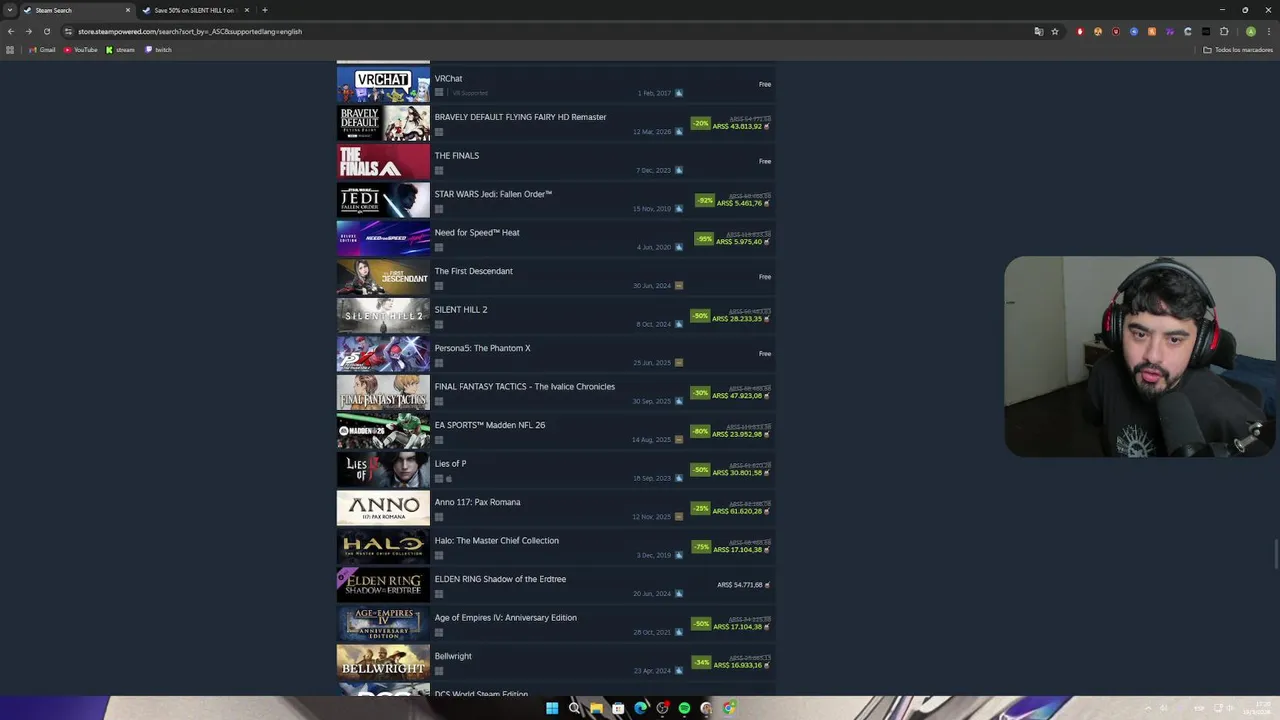
Task: Close the SILENT HILL f tab
Action: coord(246,10)
